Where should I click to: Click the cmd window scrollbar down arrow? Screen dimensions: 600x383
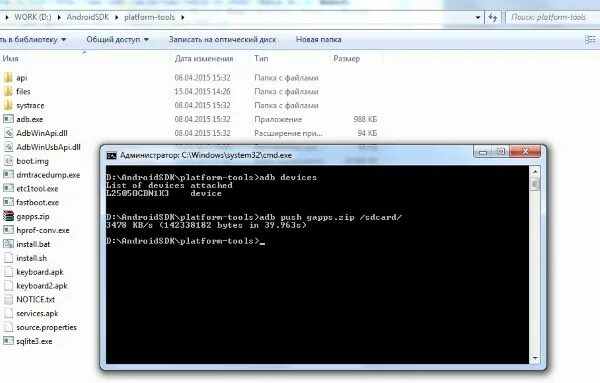[535, 359]
